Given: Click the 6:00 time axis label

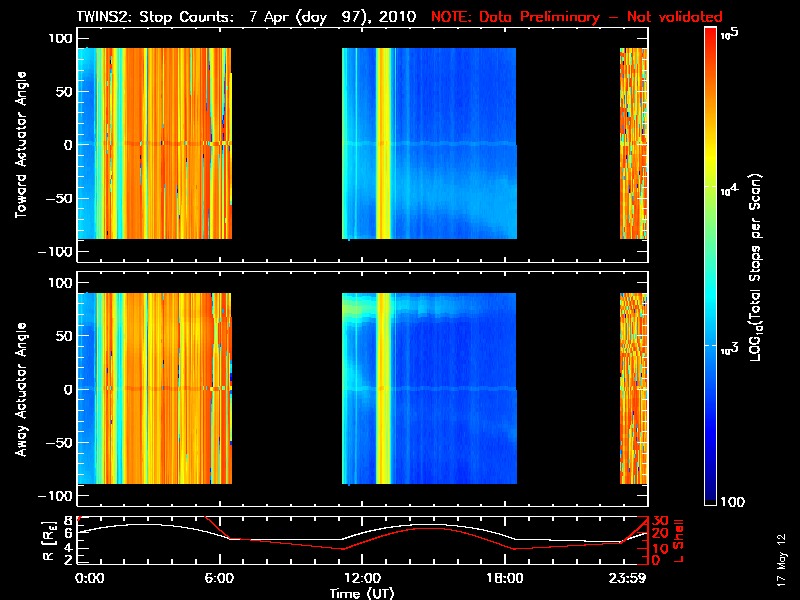Looking at the screenshot, I should [219, 579].
